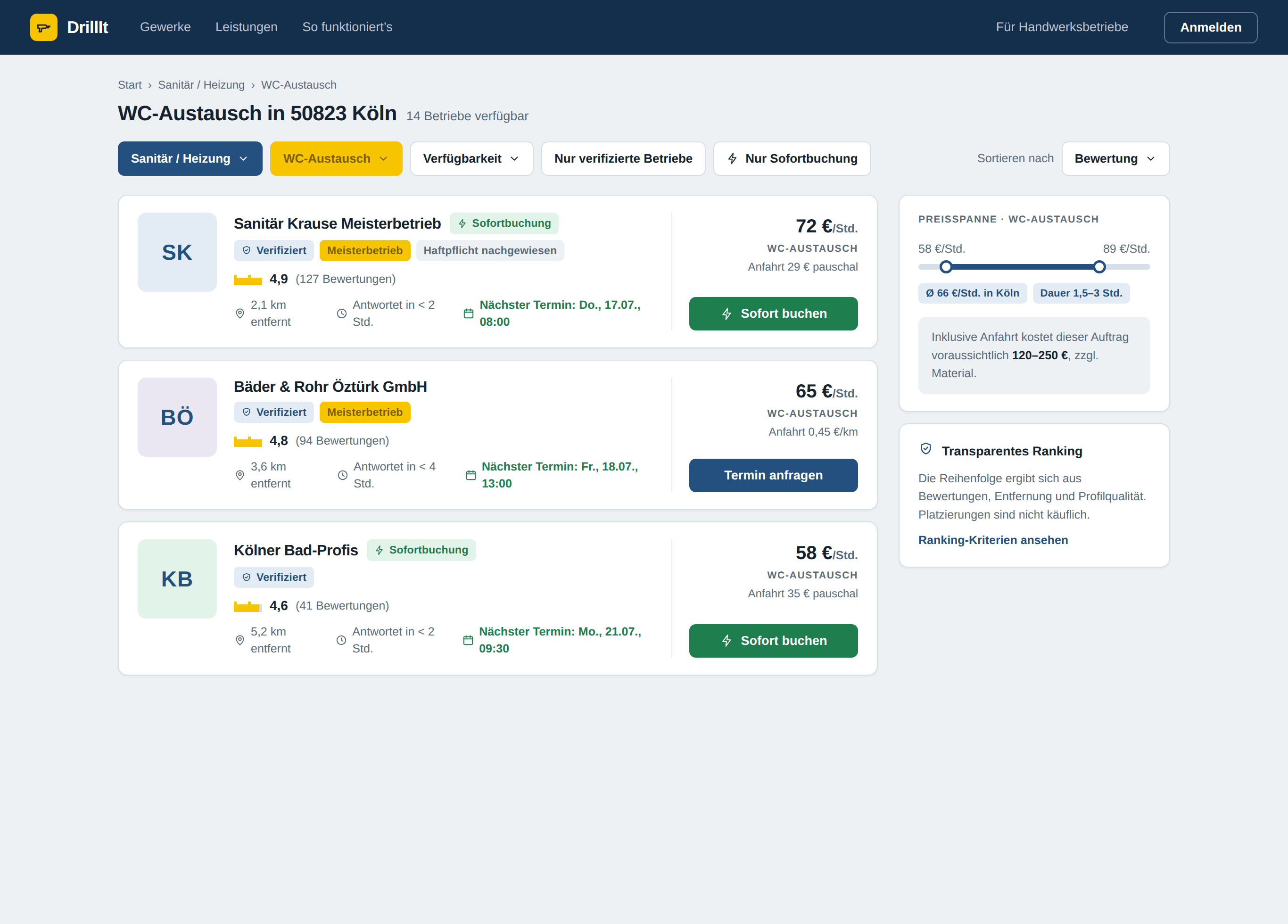Click the clock icon in Kölner Bad-Profis card
This screenshot has width=1288, height=924.
click(x=341, y=640)
